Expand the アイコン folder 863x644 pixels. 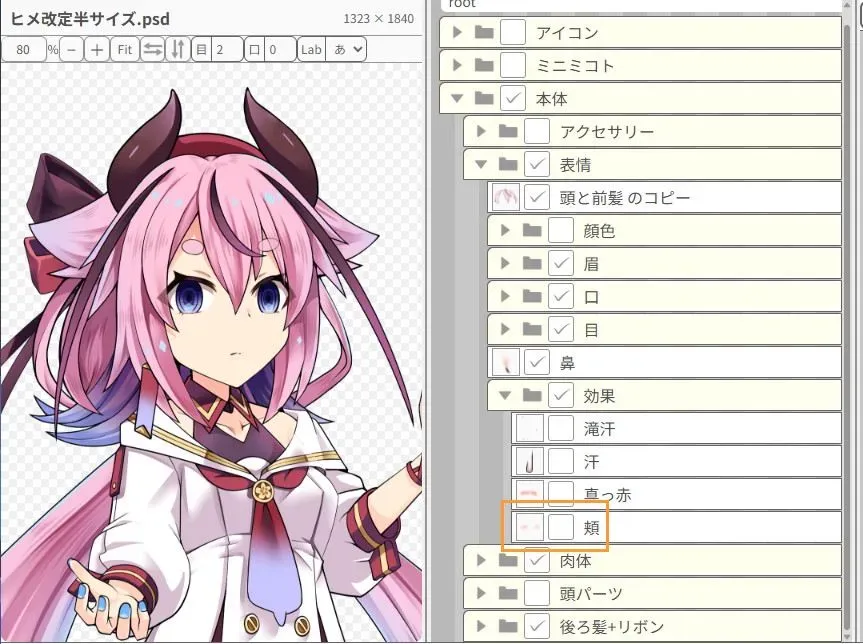[x=457, y=32]
